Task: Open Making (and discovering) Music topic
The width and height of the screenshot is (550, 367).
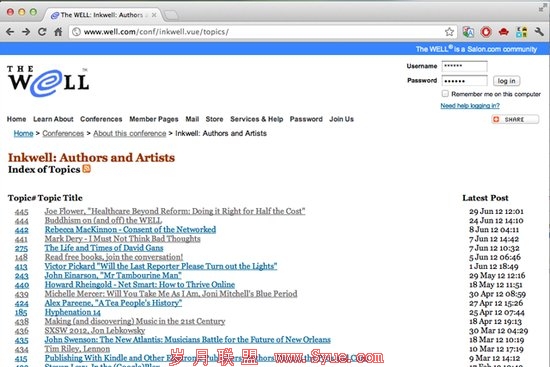Action: point(135,321)
